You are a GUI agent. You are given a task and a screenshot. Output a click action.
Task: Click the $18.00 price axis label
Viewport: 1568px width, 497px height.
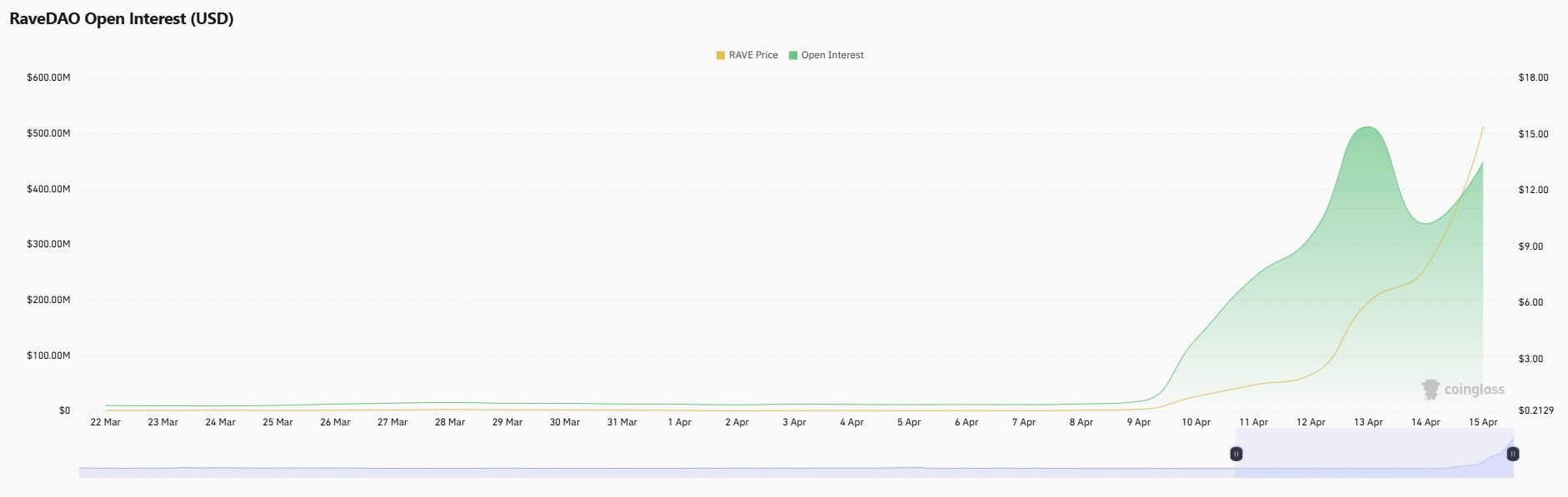(x=1533, y=77)
